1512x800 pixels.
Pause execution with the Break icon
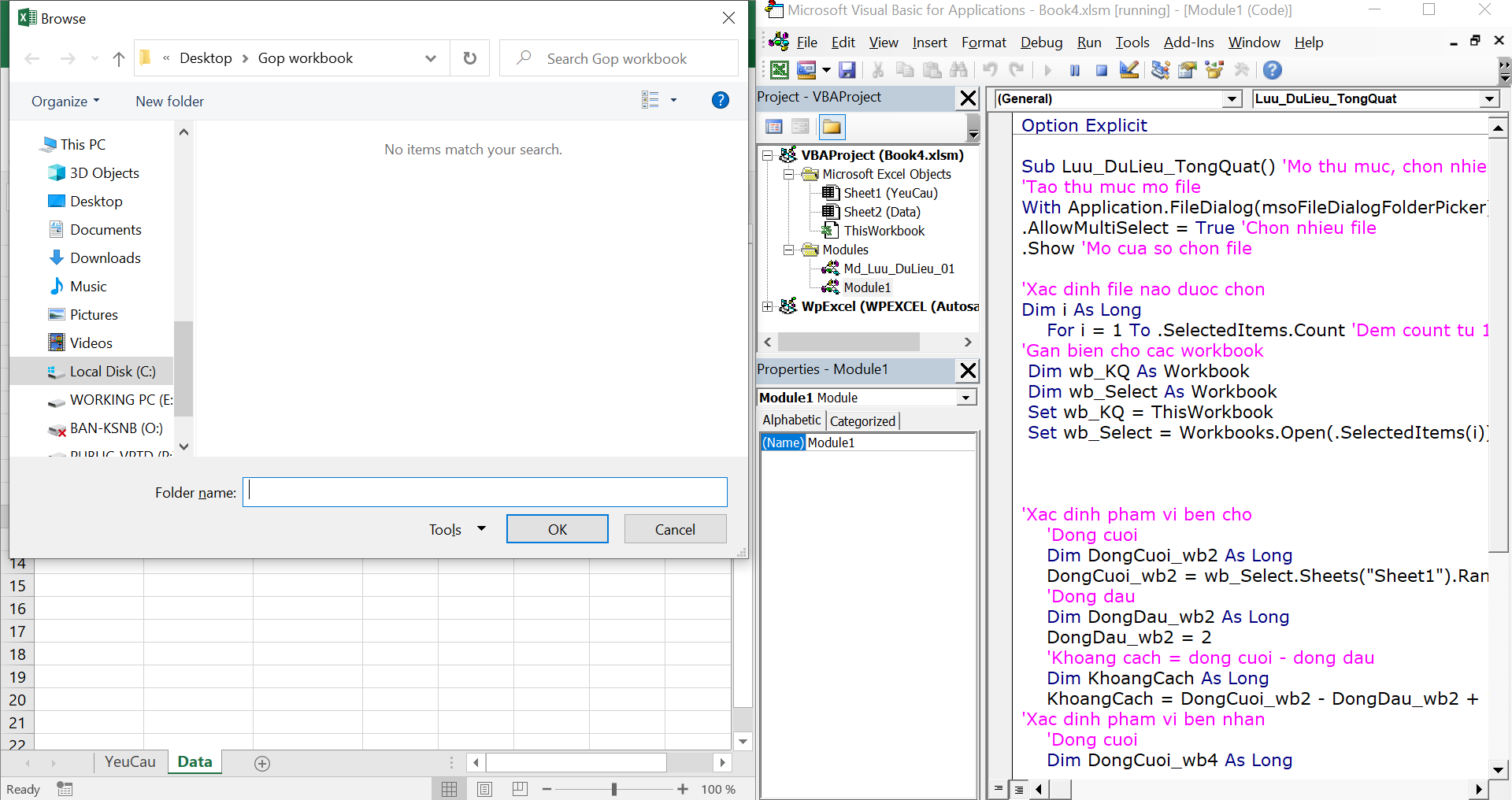coord(1075,70)
